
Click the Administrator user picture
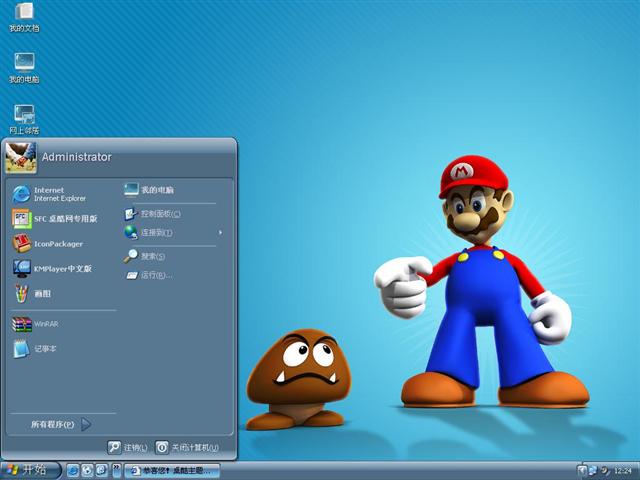[x=21, y=157]
